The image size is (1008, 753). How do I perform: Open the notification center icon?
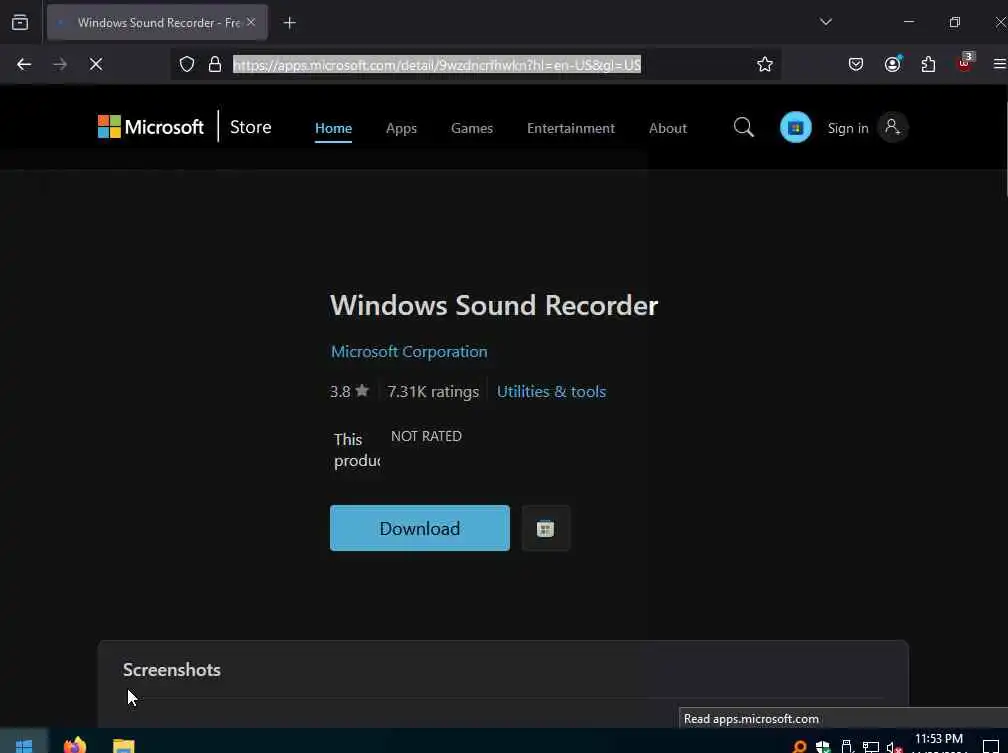[991, 746]
